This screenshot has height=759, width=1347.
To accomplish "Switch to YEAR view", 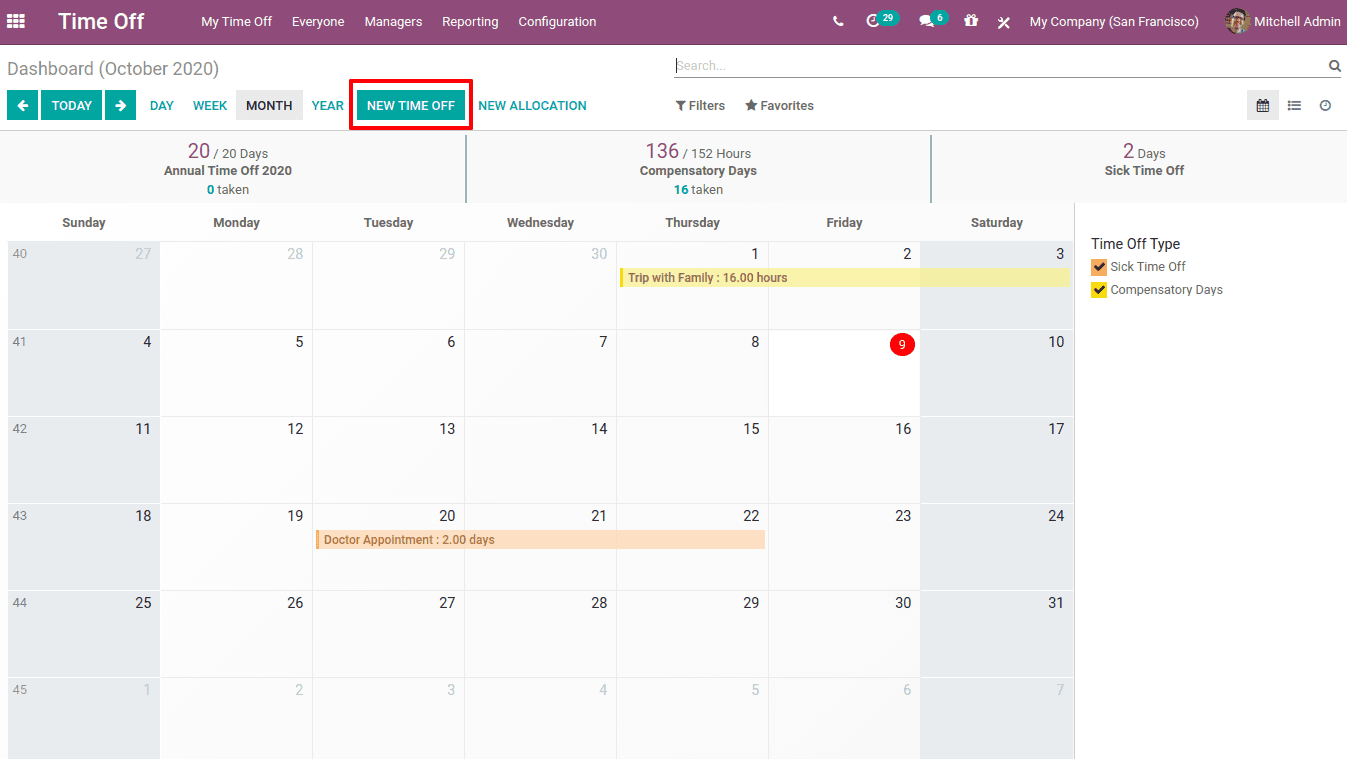I will point(327,105).
